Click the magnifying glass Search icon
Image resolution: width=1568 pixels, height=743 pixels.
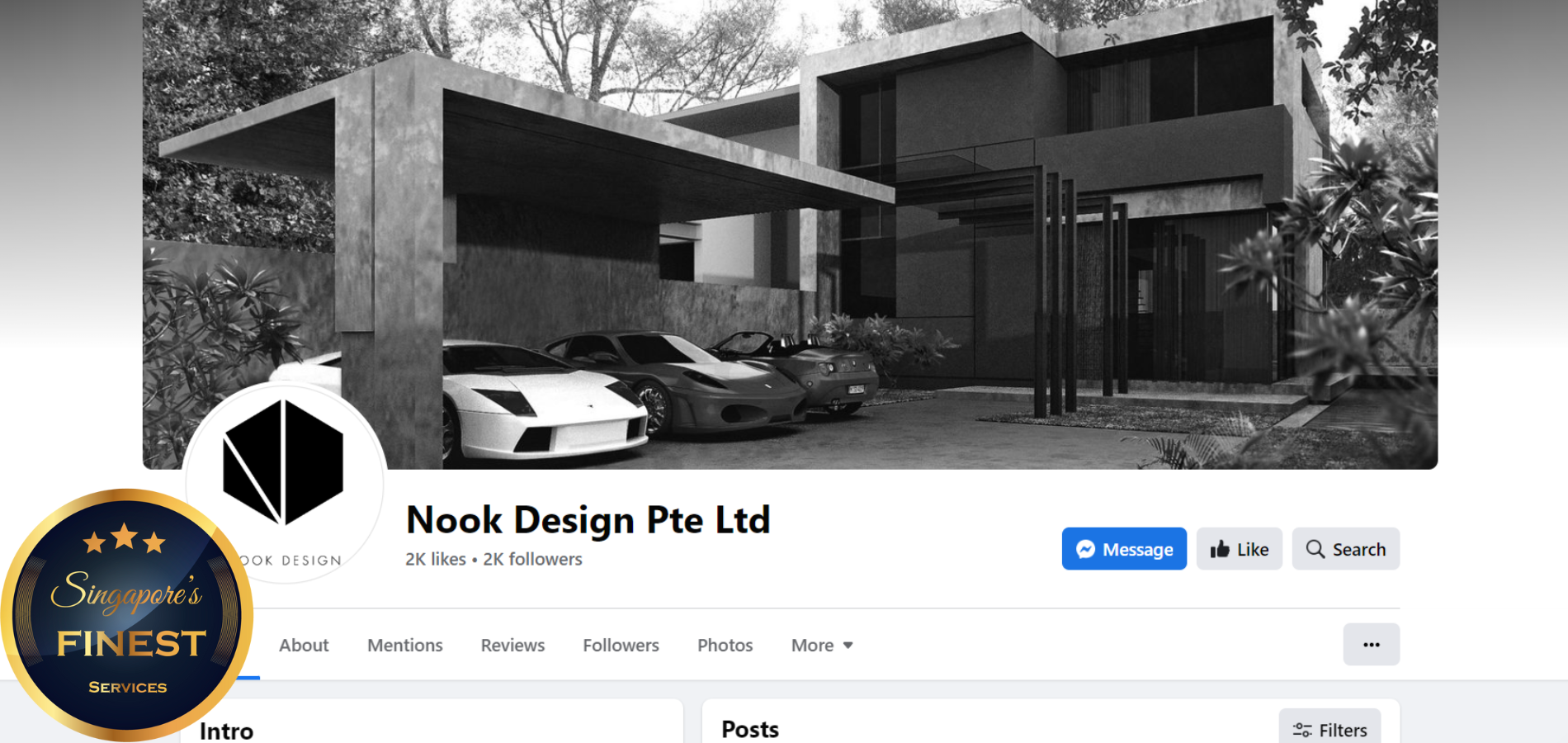click(1315, 549)
